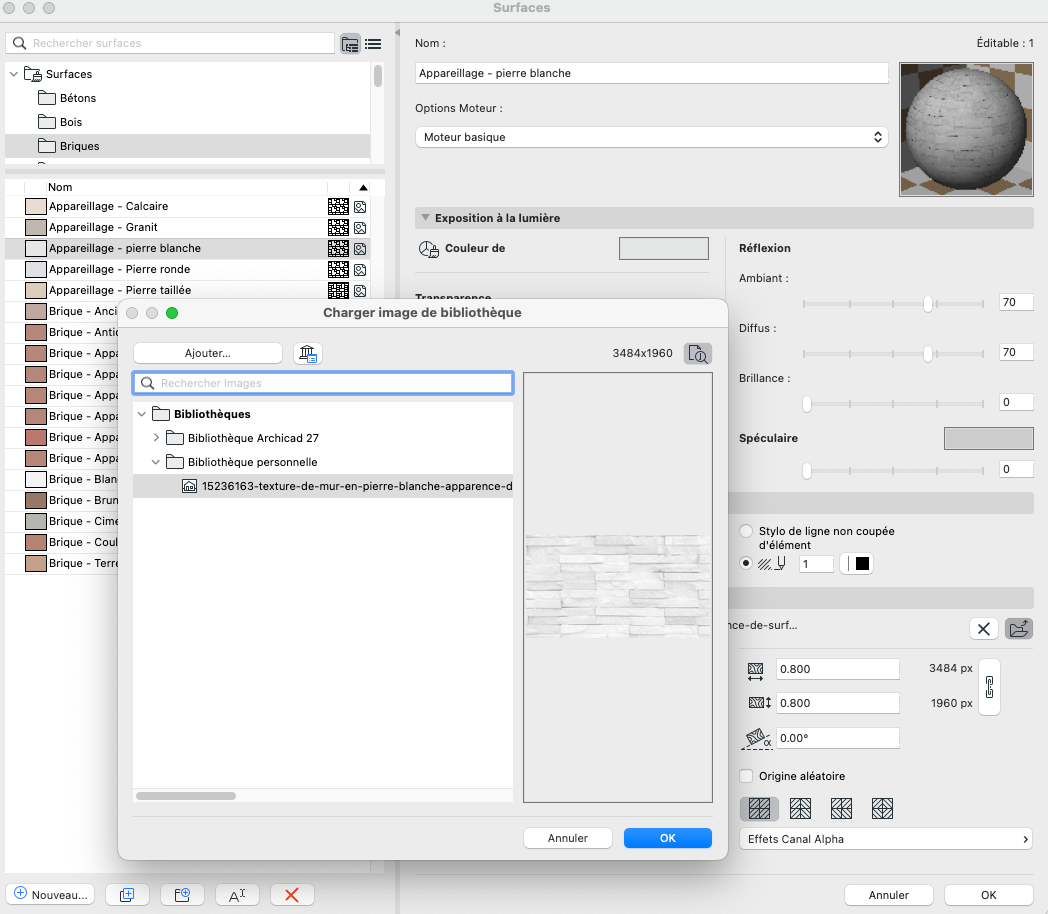Click the texture rotation angle icon

(757, 738)
